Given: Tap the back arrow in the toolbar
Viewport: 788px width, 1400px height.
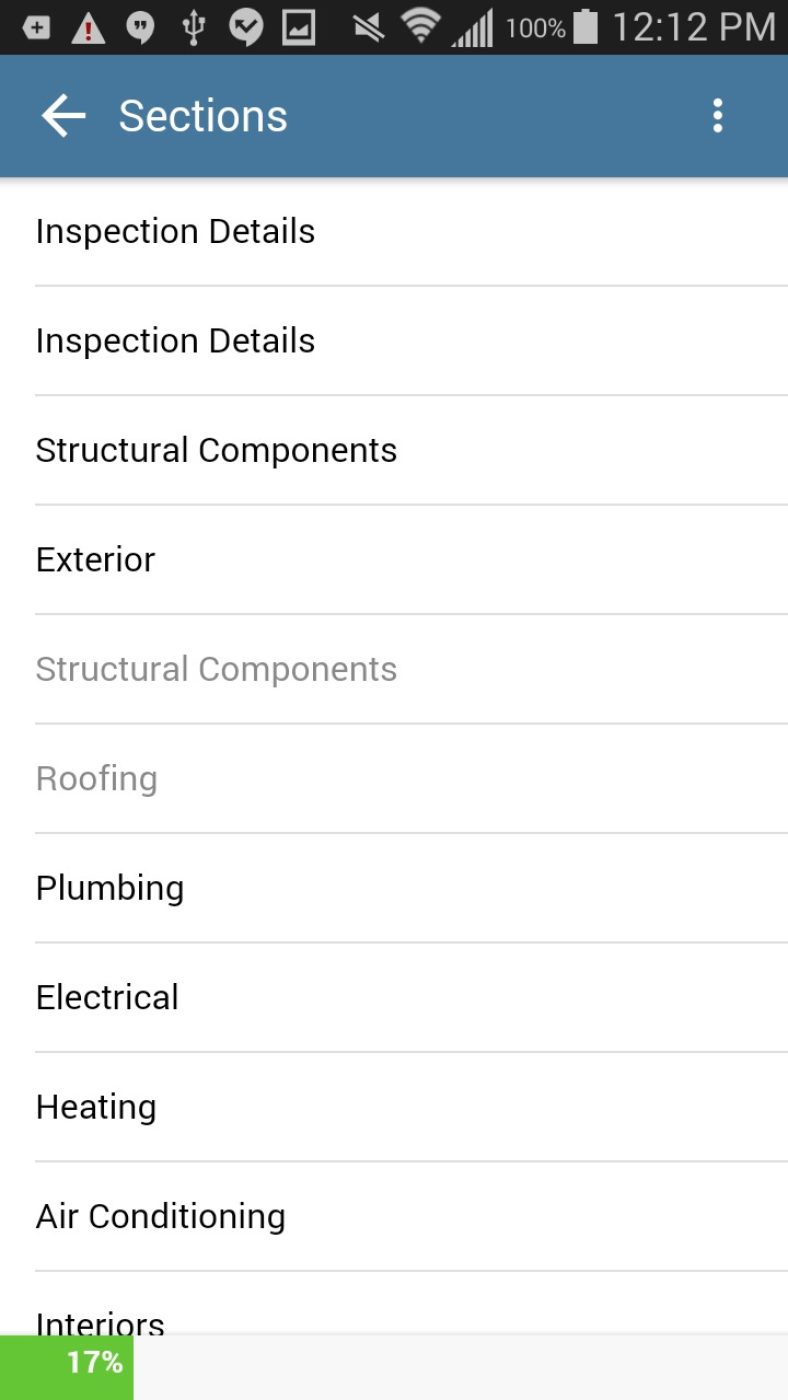Looking at the screenshot, I should point(62,115).
